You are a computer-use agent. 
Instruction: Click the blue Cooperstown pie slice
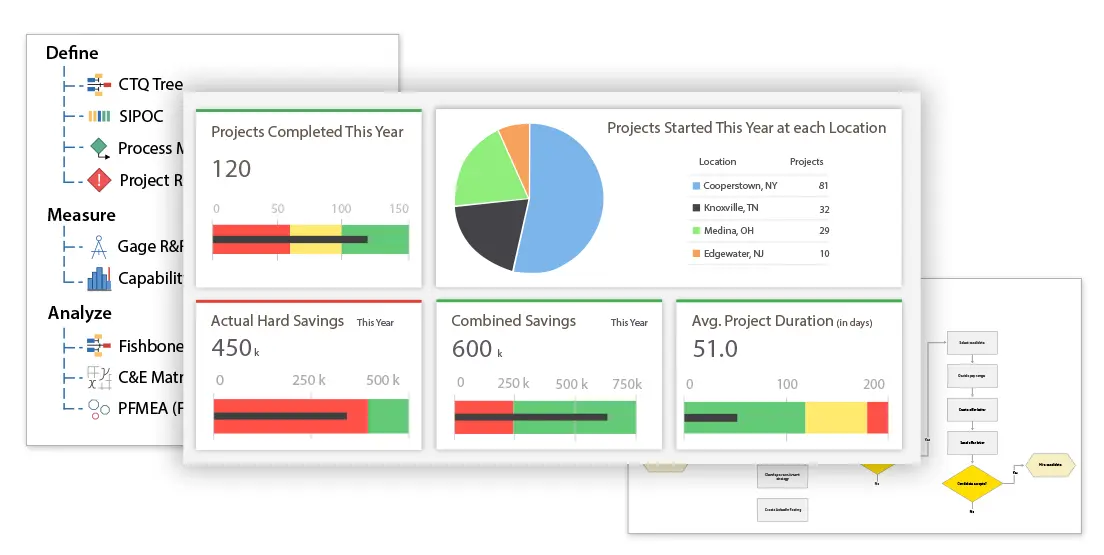(x=568, y=195)
